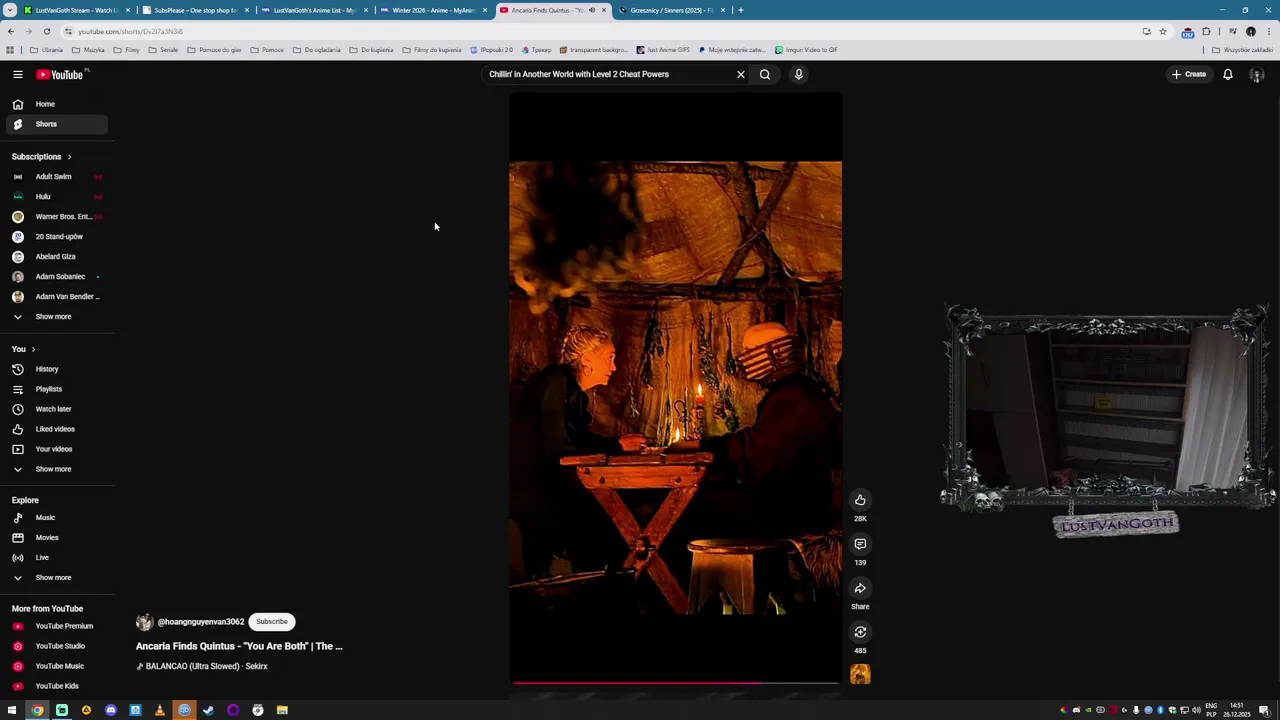Expand the You section with Show more

(54, 469)
